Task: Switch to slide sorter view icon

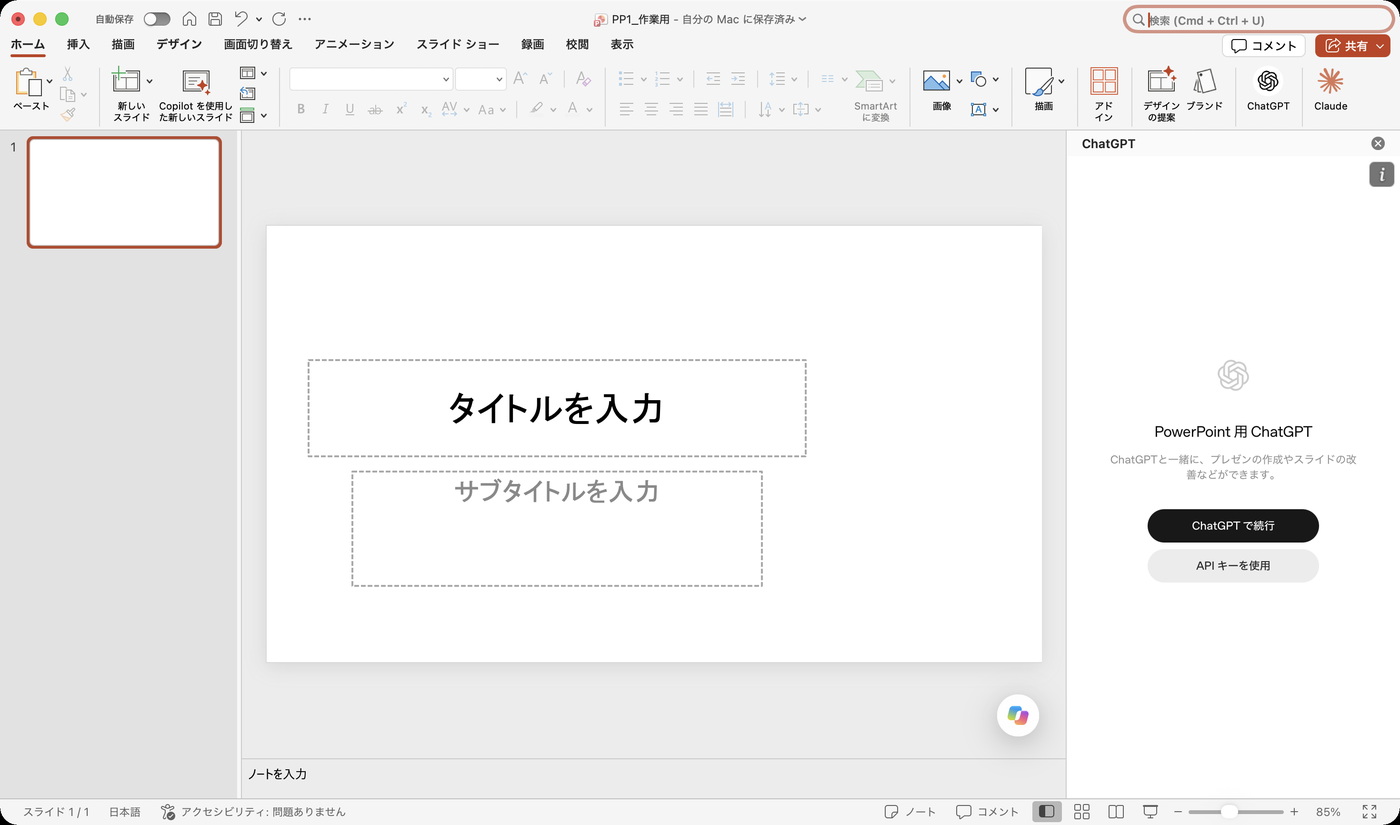Action: pyautogui.click(x=1082, y=812)
